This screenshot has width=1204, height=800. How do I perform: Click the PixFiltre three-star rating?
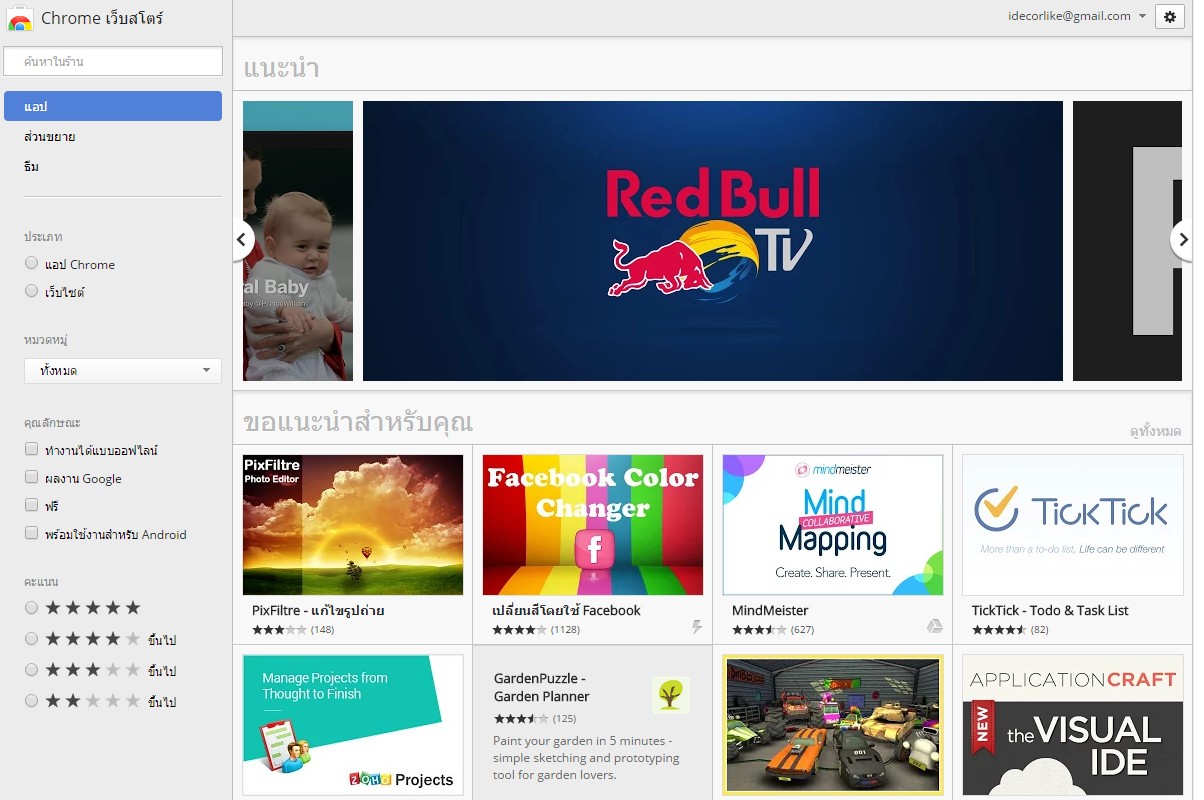pos(279,629)
